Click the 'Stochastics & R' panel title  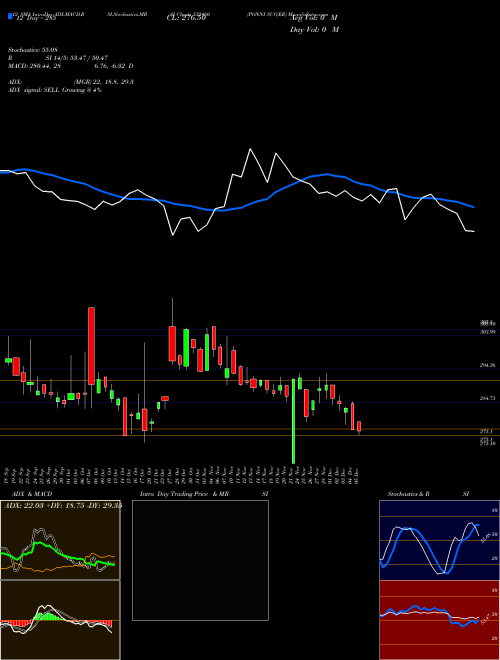(409, 494)
